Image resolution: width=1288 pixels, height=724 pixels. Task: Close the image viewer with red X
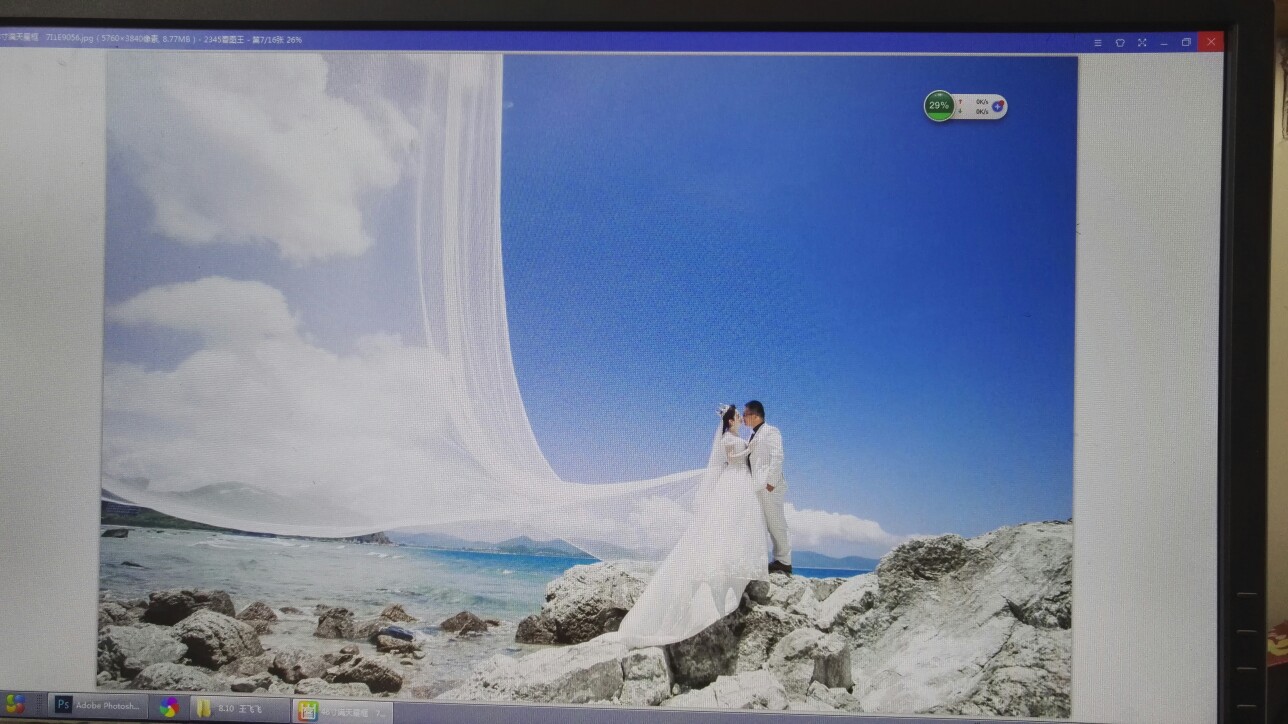click(1211, 42)
